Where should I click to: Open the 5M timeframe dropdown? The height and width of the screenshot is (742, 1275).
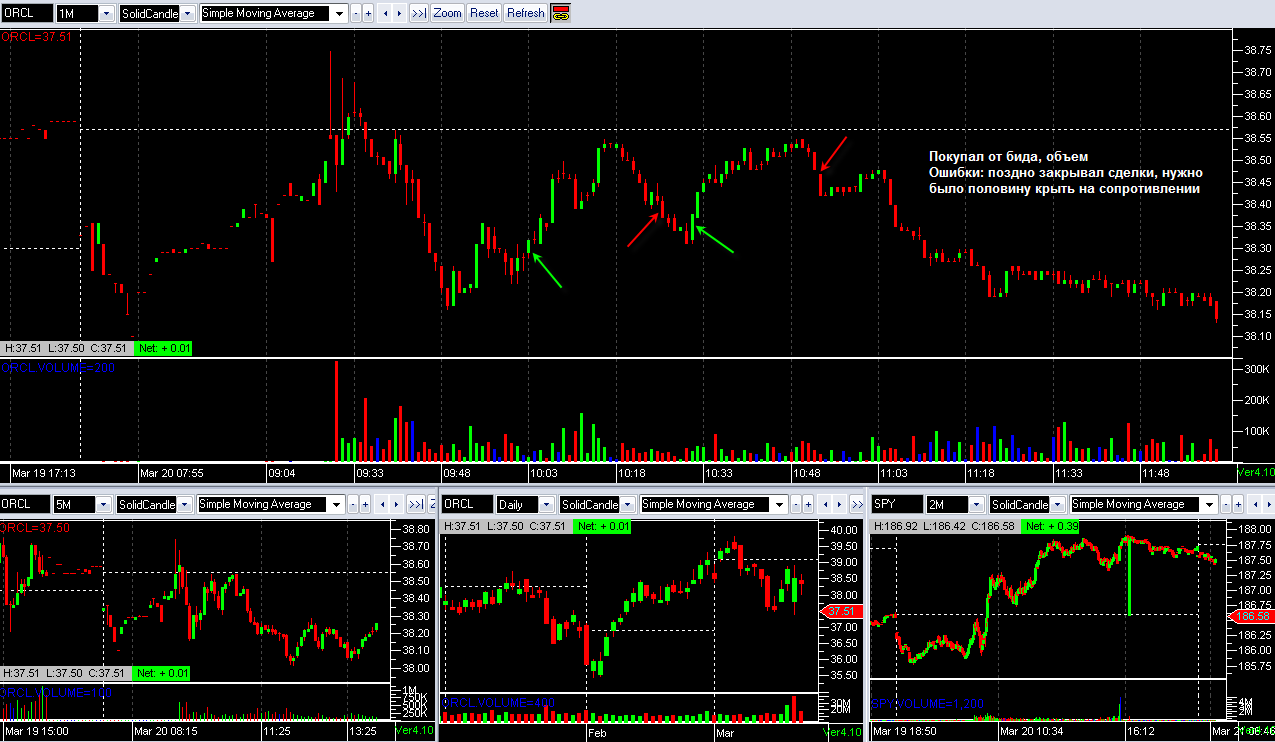tap(103, 504)
